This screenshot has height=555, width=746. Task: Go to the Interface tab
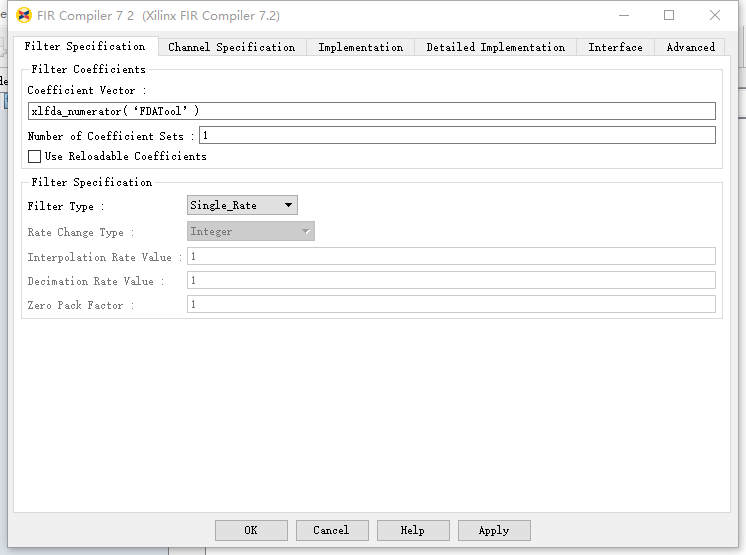(615, 47)
